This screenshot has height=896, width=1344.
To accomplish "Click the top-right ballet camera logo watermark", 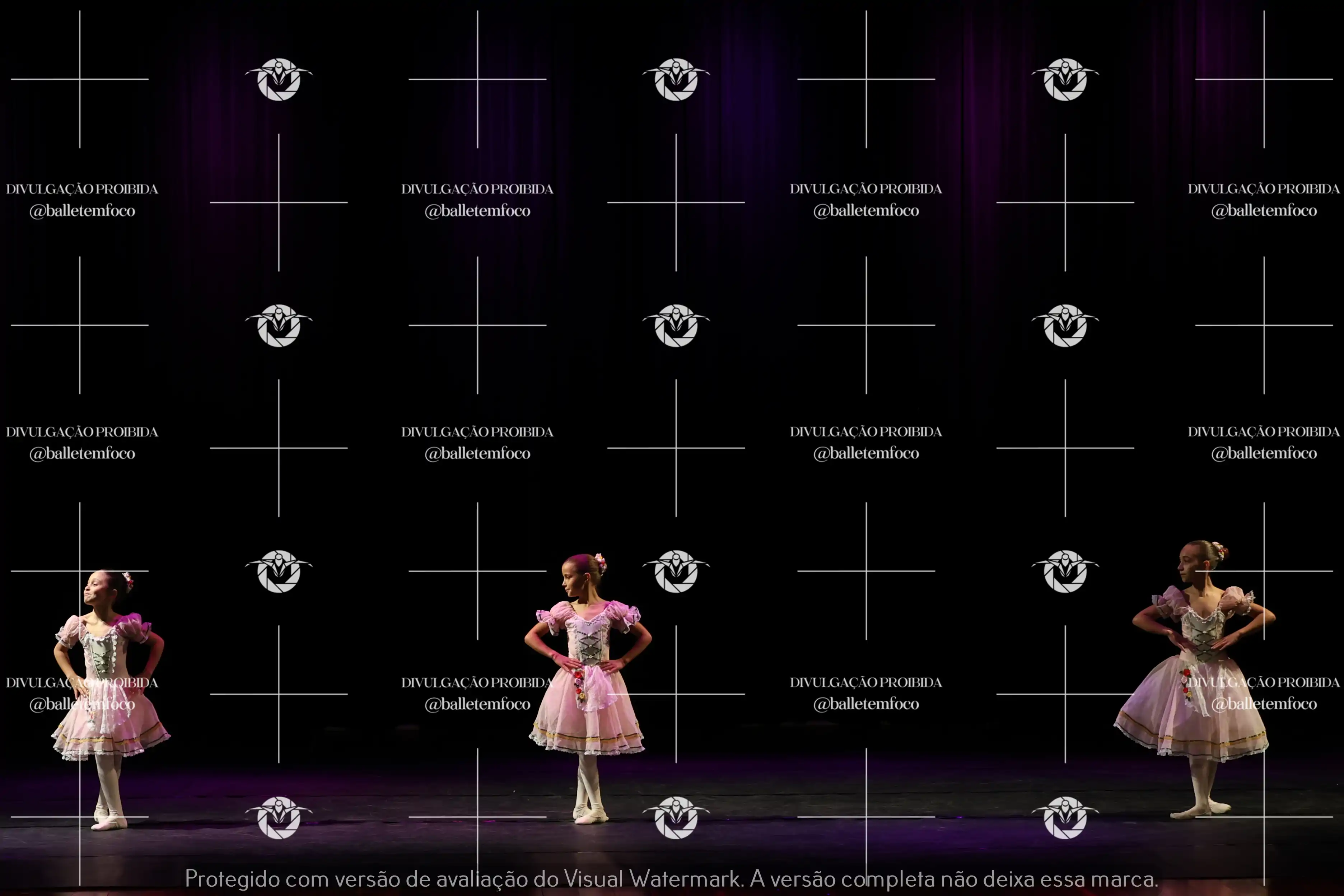I will (x=1065, y=79).
